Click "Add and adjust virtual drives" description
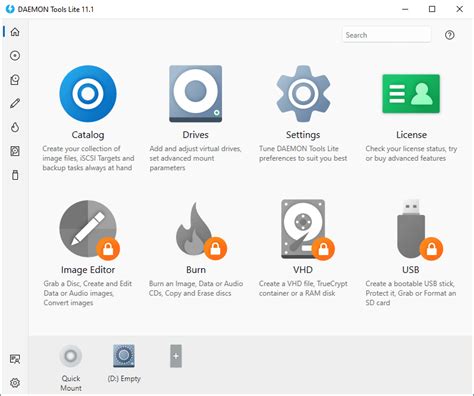This screenshot has height=396, width=474. coord(195,158)
